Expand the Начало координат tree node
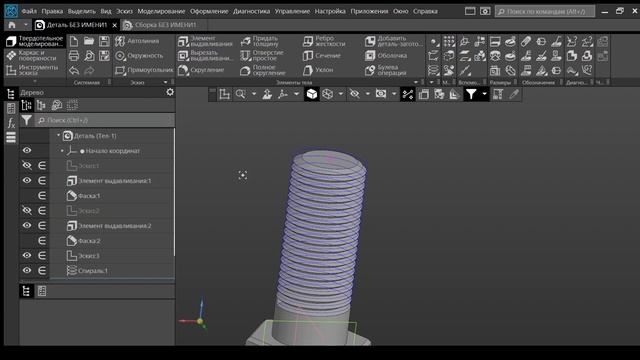The image size is (640, 360). (62, 151)
